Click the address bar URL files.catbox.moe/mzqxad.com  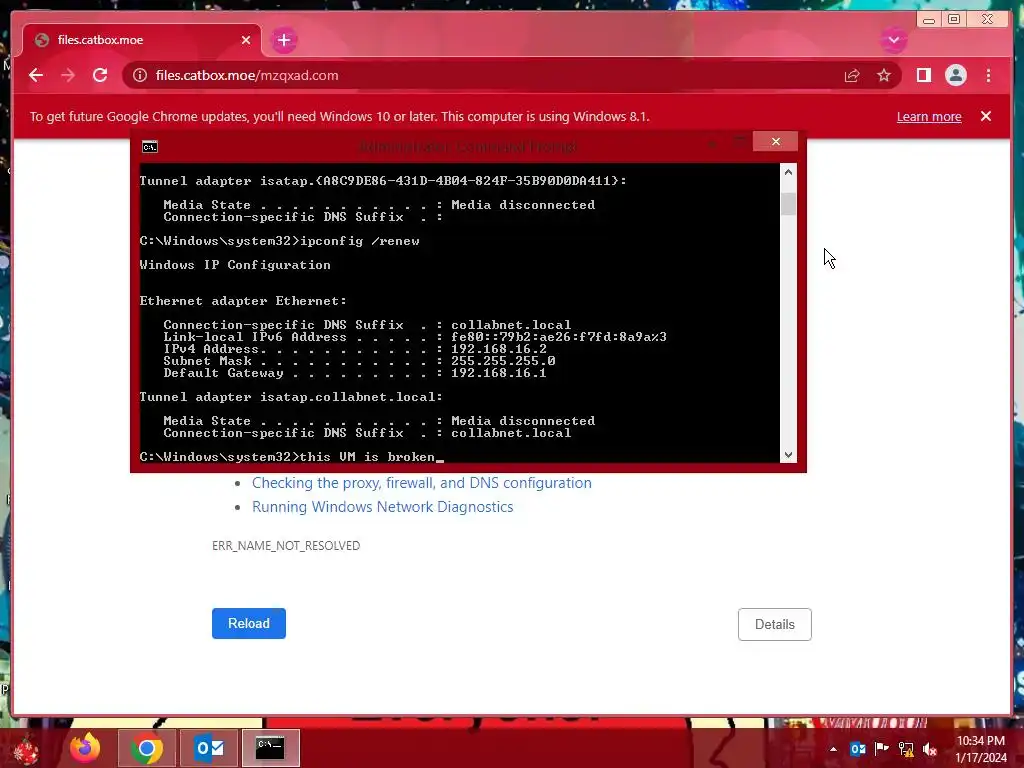click(247, 75)
